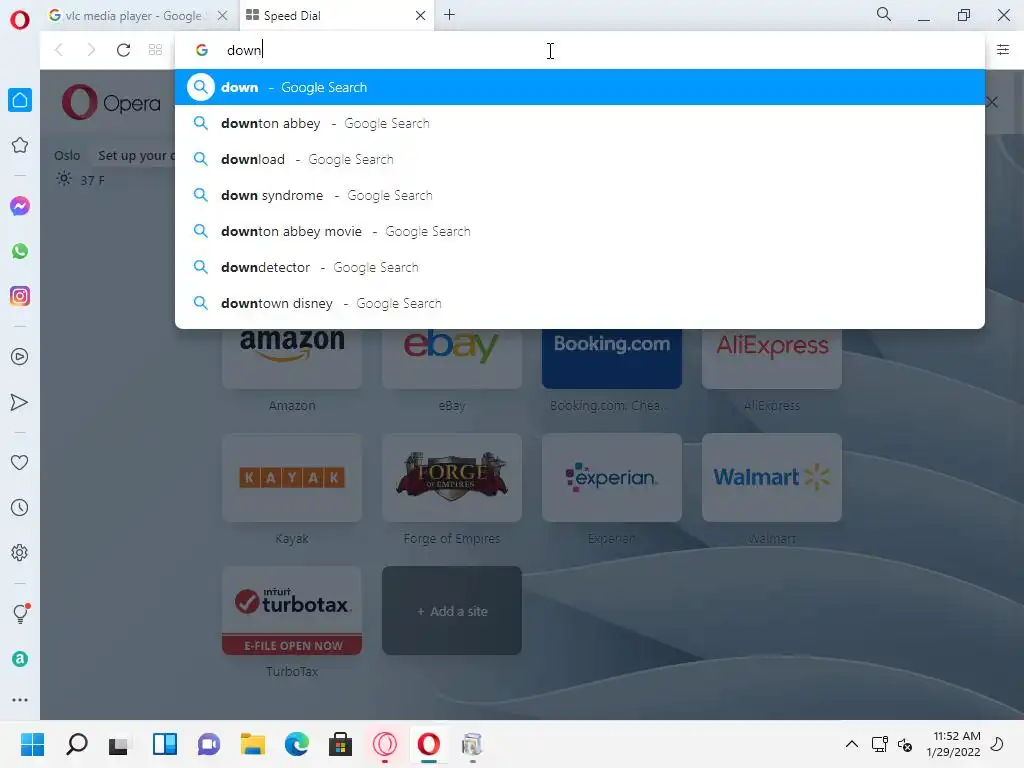The image size is (1024, 768).
Task: Open My Flow arrow icon in sidebar
Action: pyautogui.click(x=20, y=402)
